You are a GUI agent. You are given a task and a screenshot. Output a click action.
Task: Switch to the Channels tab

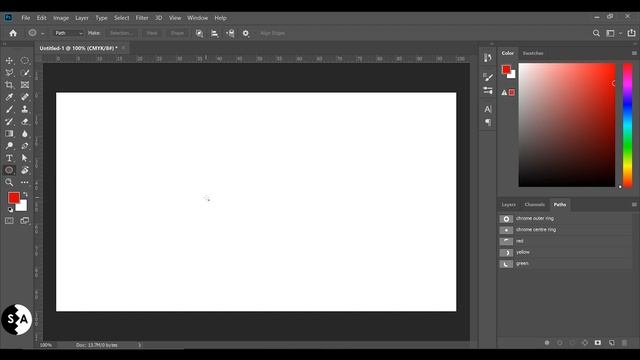coord(535,204)
